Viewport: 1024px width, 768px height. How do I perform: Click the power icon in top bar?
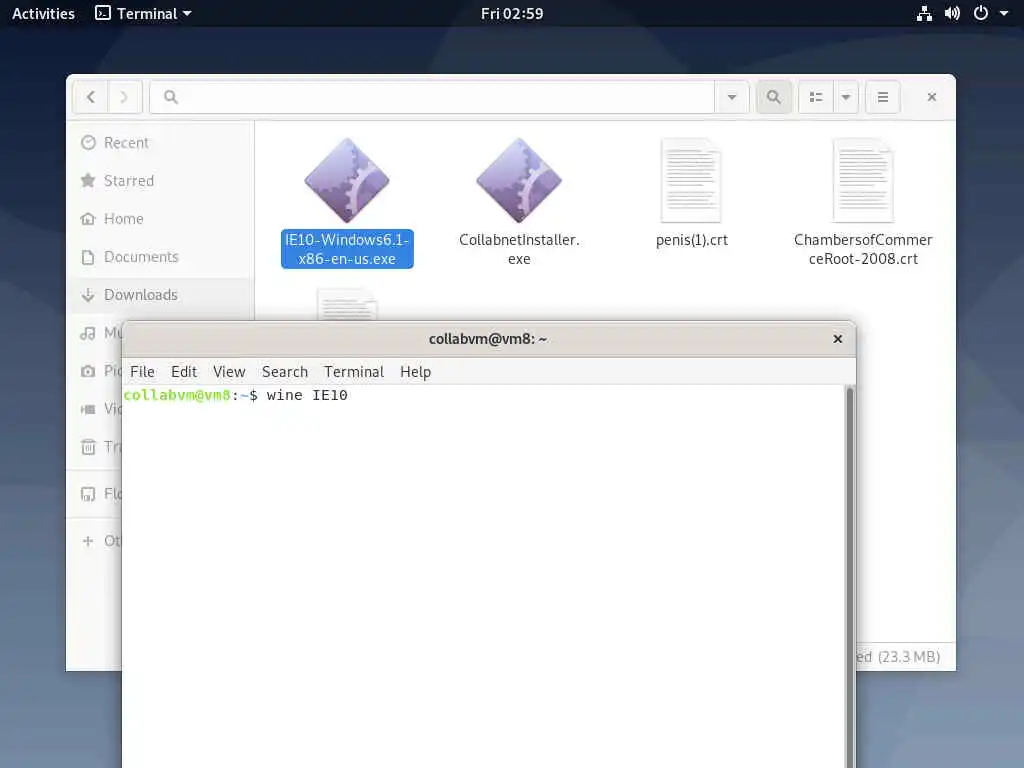point(980,13)
